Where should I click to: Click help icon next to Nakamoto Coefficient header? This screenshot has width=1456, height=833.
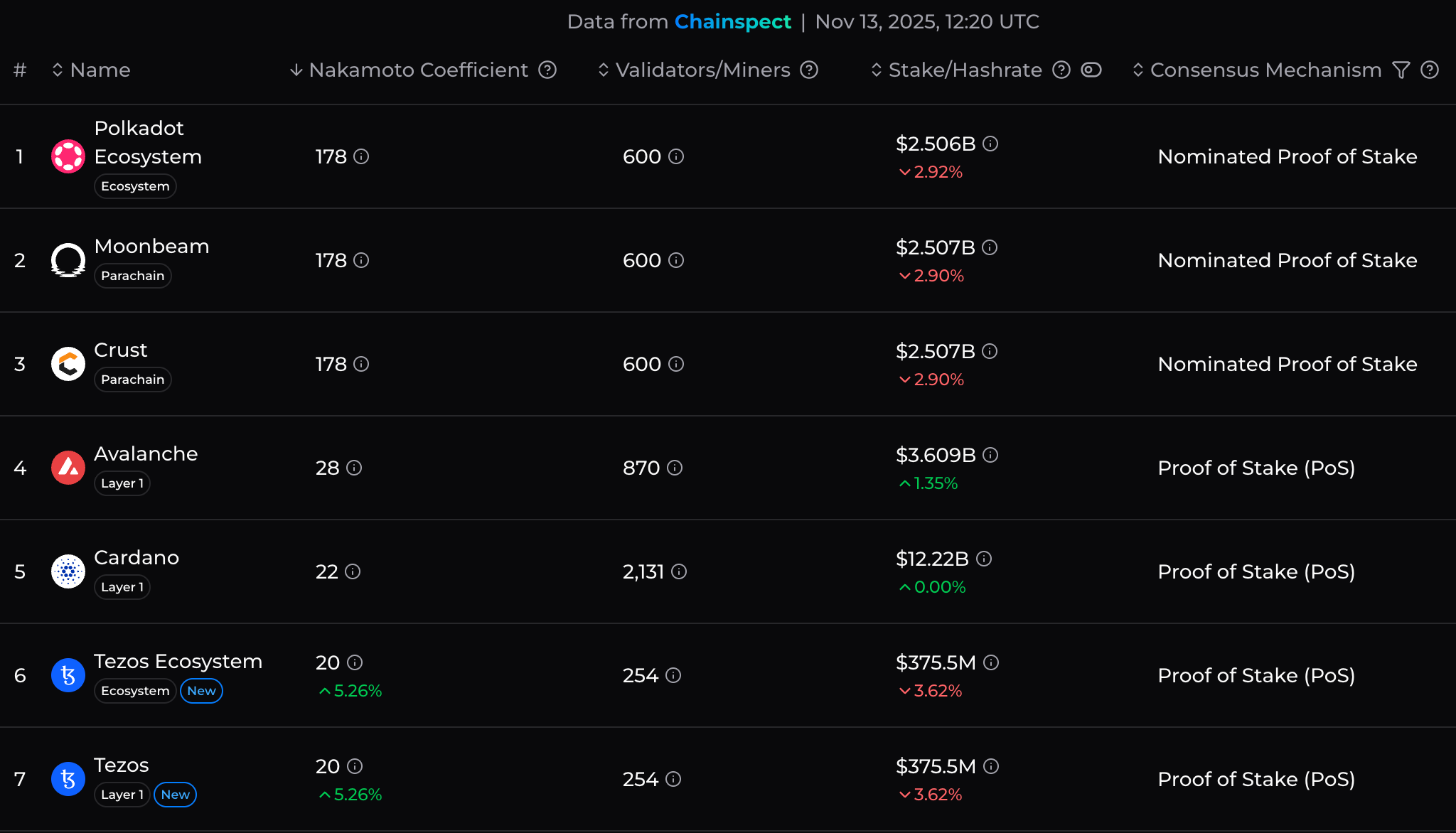[547, 70]
